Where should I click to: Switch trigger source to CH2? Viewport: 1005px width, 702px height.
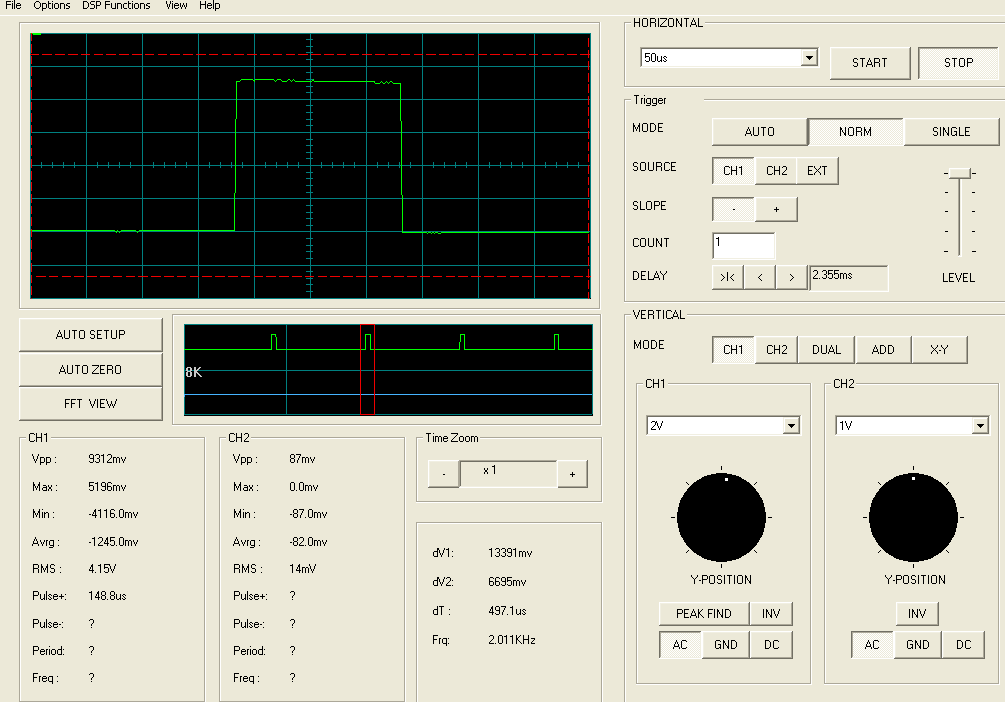click(x=776, y=171)
